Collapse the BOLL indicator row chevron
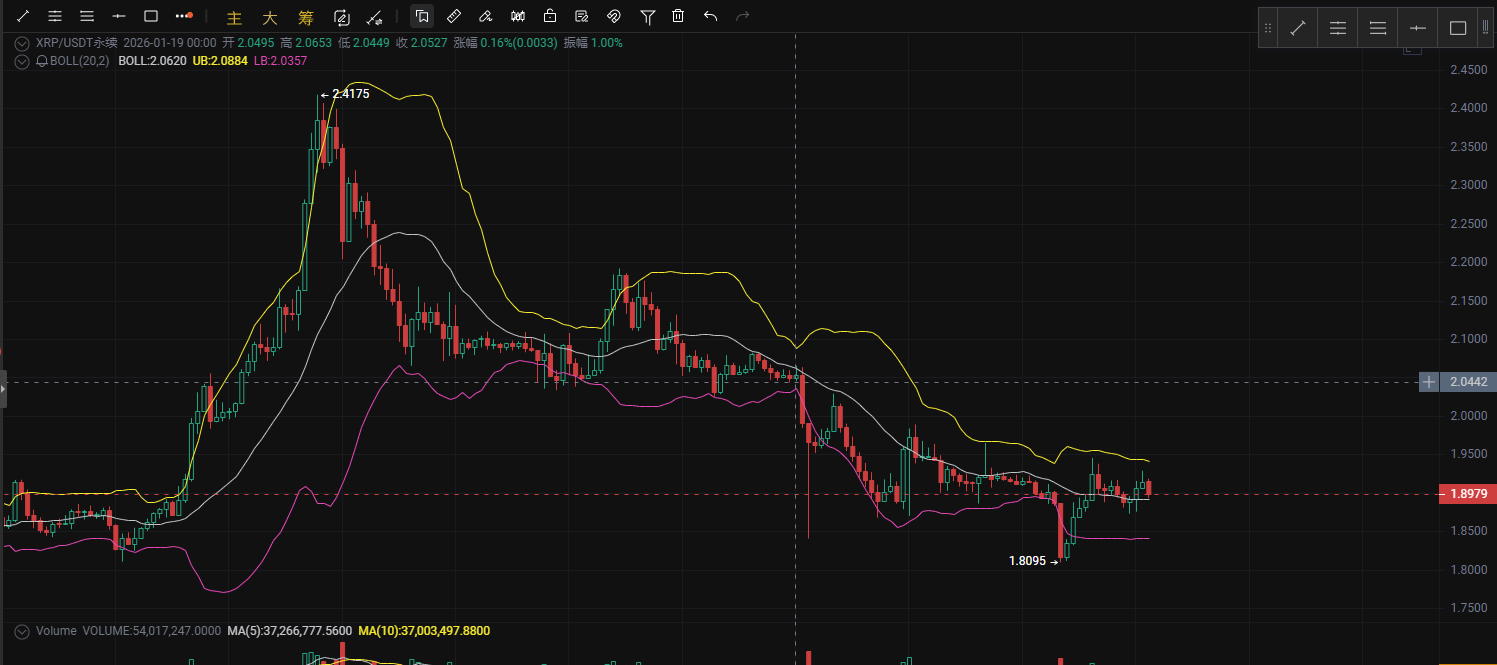 pos(22,61)
